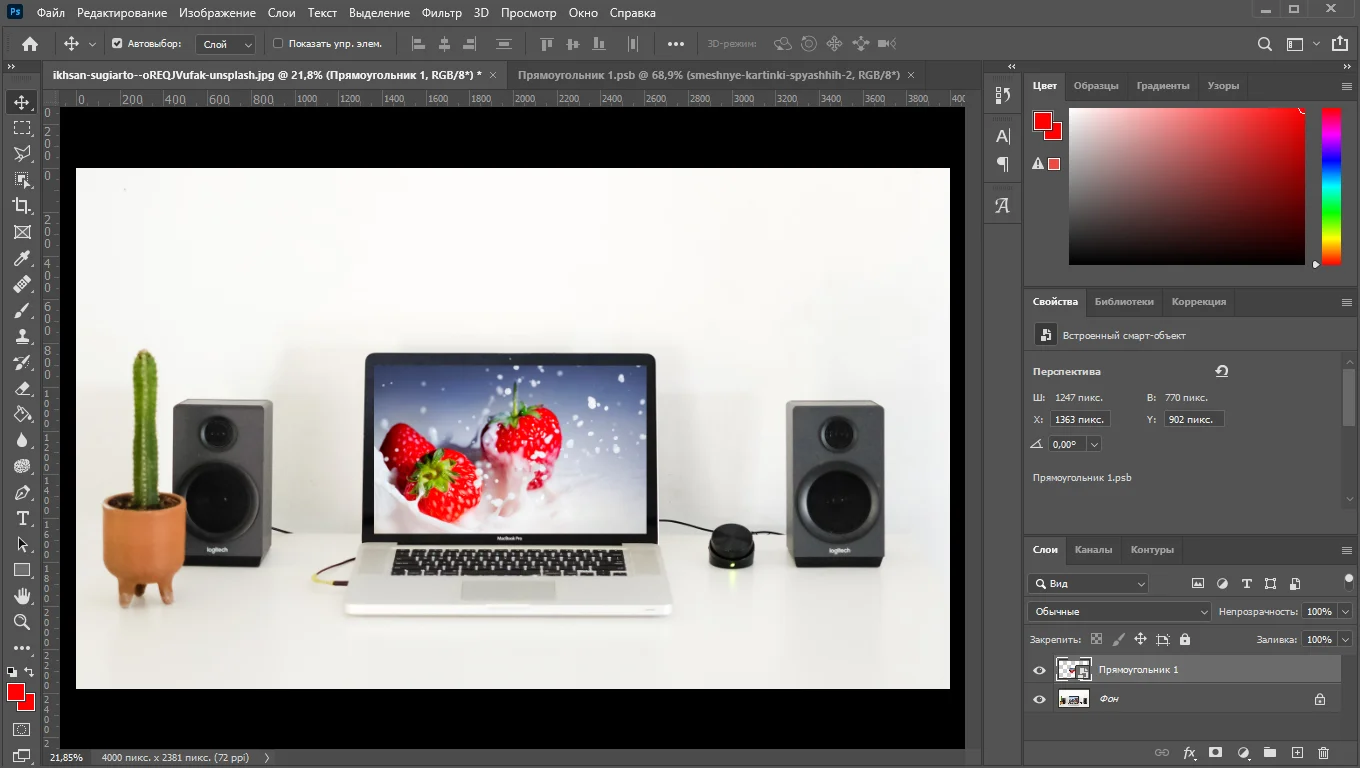Select the Eyedropper tool

tap(22, 259)
